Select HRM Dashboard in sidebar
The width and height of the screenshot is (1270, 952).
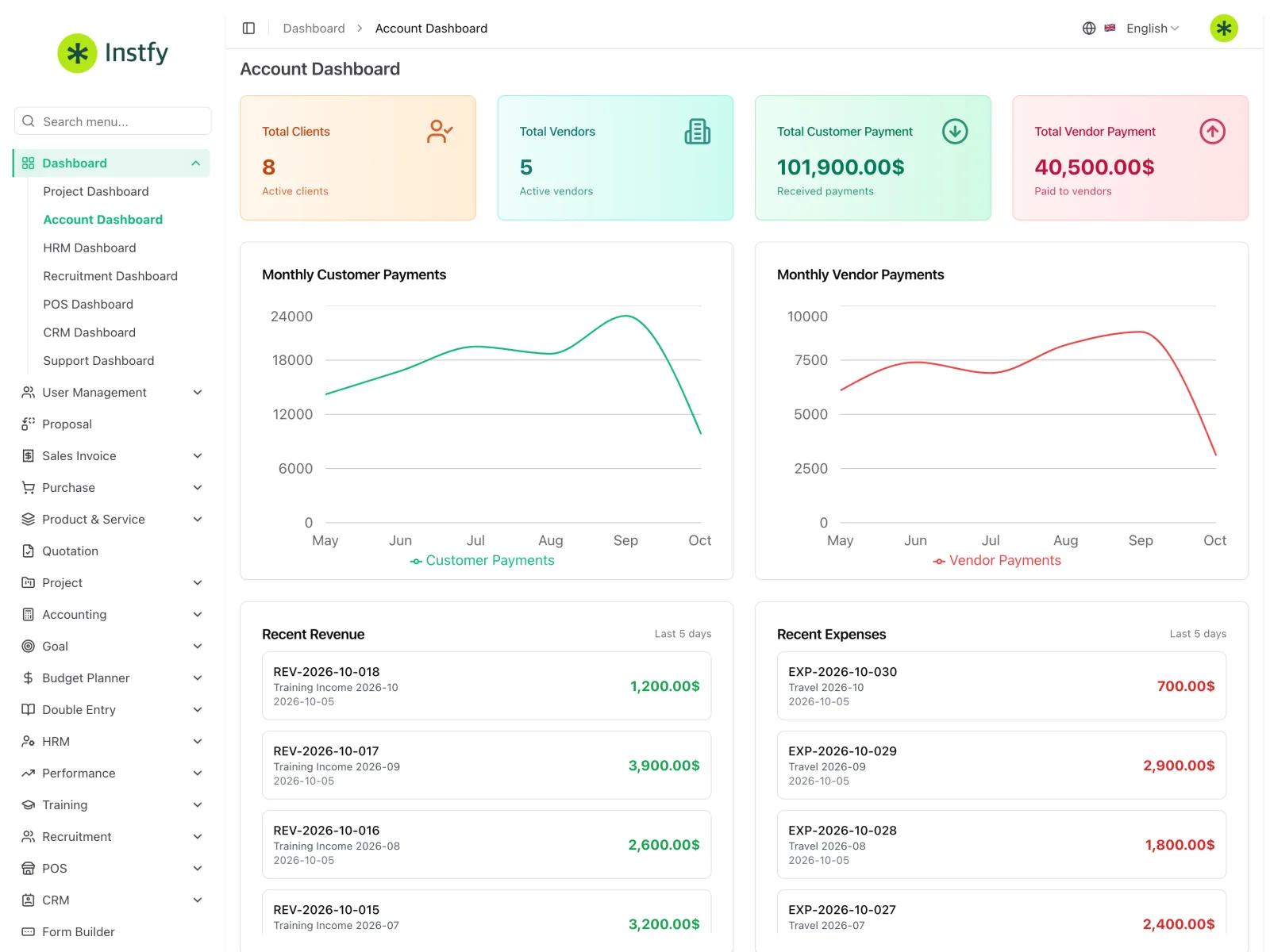click(90, 248)
